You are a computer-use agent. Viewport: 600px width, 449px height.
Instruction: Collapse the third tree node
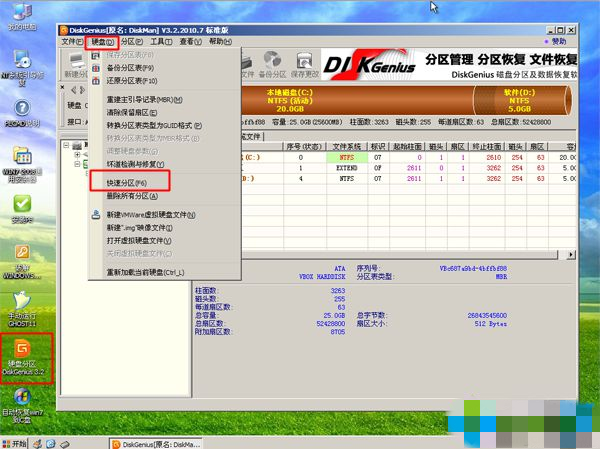(x=77, y=164)
